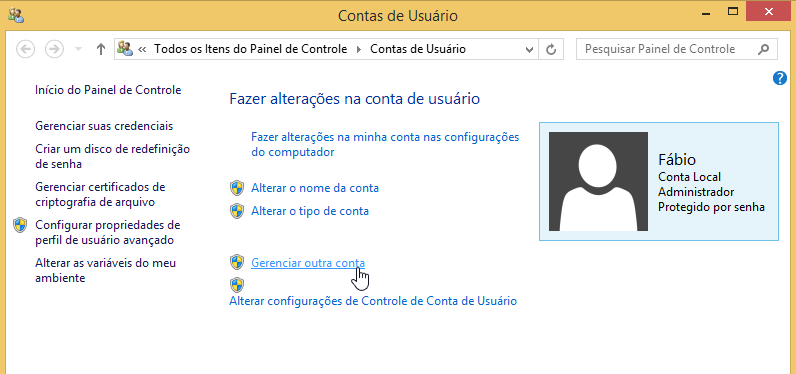Click the search magnifier icon
Viewport: 796px width, 374px height.
(x=763, y=49)
